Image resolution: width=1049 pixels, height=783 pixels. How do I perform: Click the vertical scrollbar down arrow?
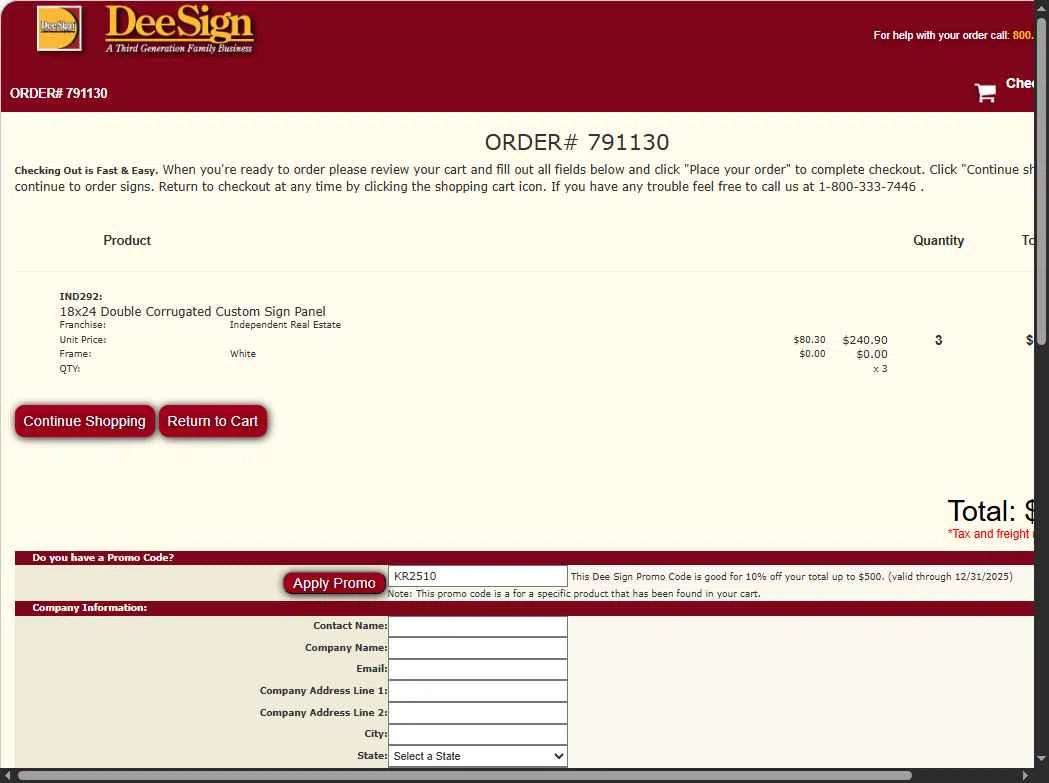click(x=1042, y=759)
